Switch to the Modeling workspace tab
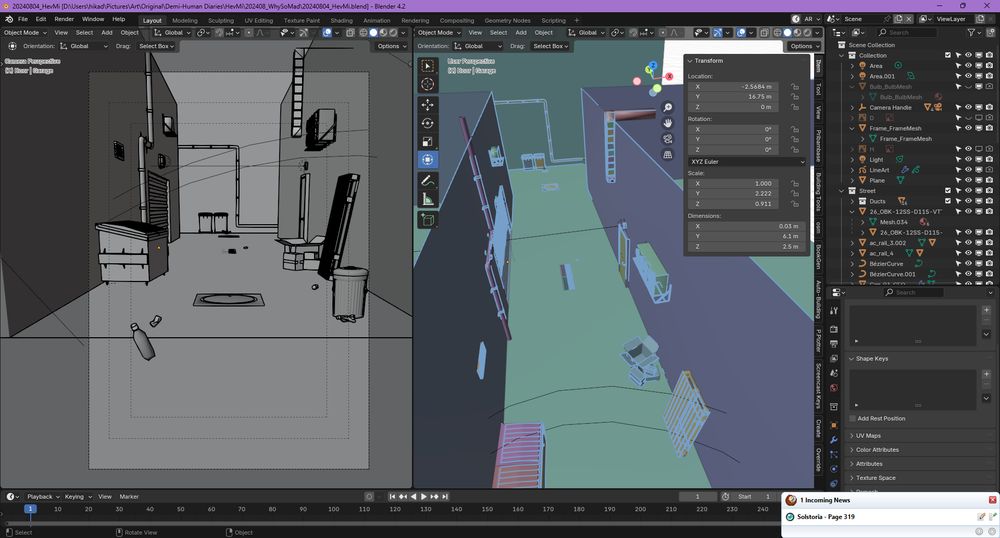1000x538 pixels. [x=184, y=20]
